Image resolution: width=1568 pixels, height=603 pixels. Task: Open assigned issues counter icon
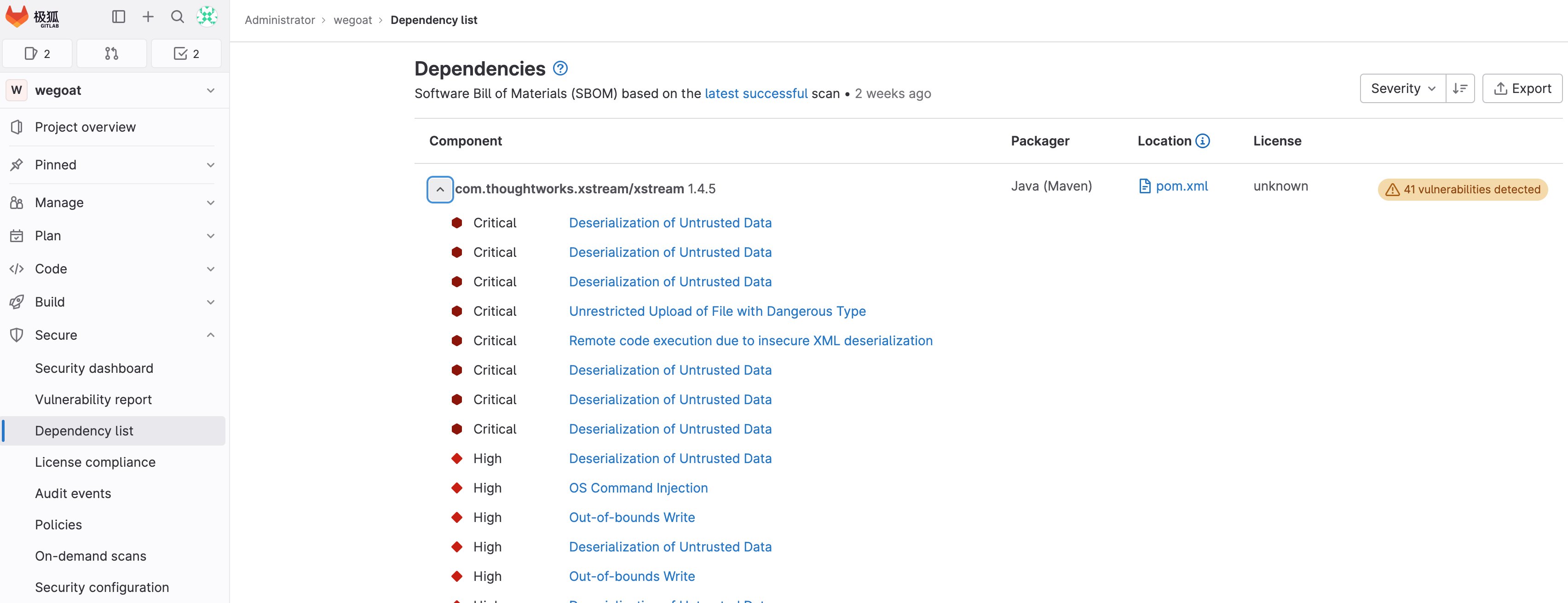(38, 53)
